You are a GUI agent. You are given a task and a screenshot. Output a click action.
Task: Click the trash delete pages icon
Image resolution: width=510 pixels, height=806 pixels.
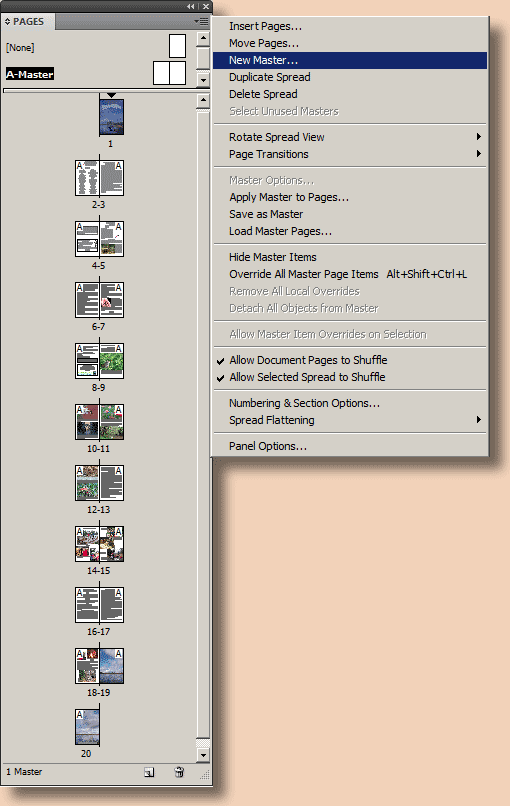click(x=179, y=772)
